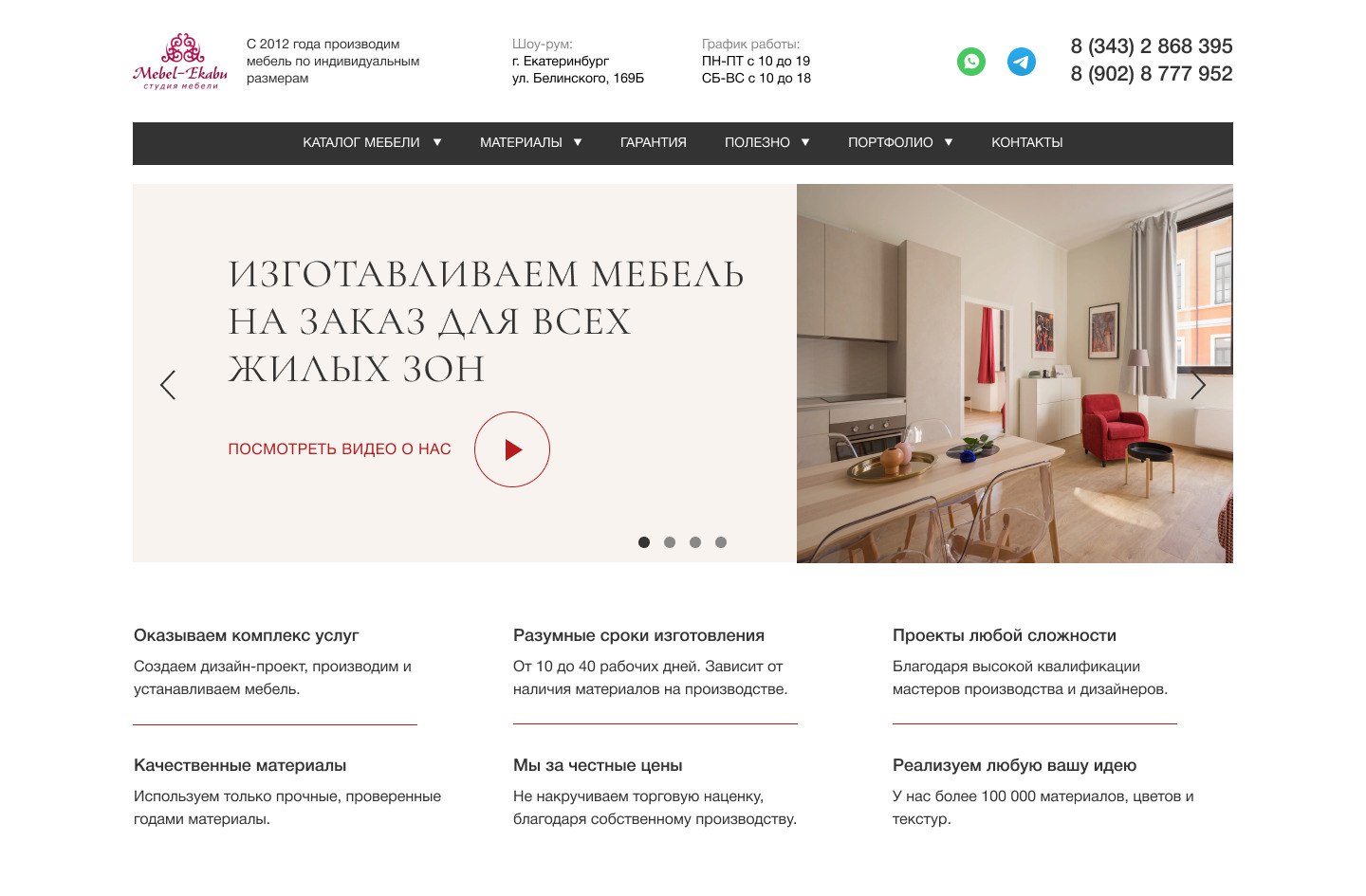1366x896 pixels.
Task: Call the number 8 (902) 8 777 952
Action: (x=1152, y=74)
